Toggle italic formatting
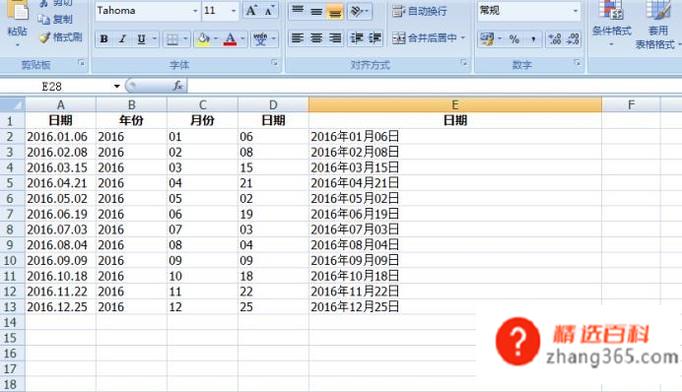Viewport: 682px width, 392px height. [123, 39]
